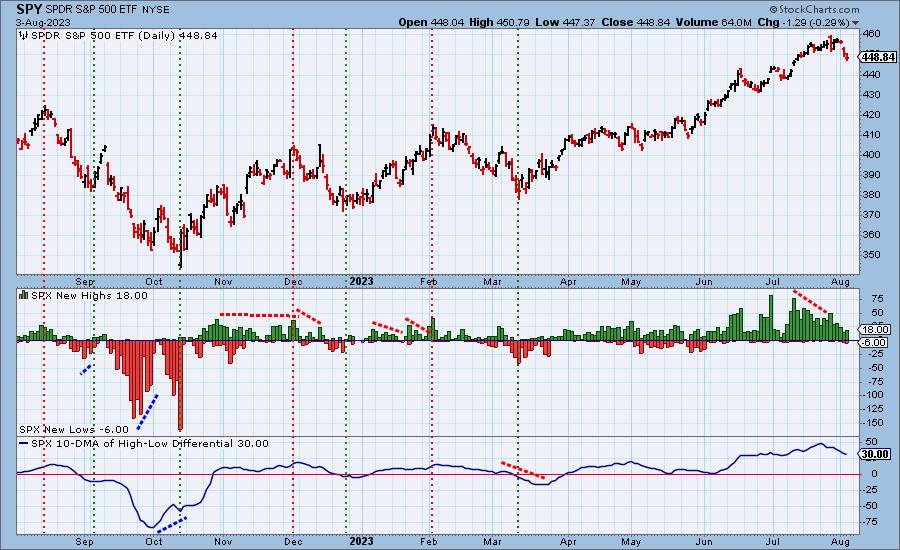The image size is (900, 550).
Task: Click the 400 price axis label
Action: [x=871, y=154]
